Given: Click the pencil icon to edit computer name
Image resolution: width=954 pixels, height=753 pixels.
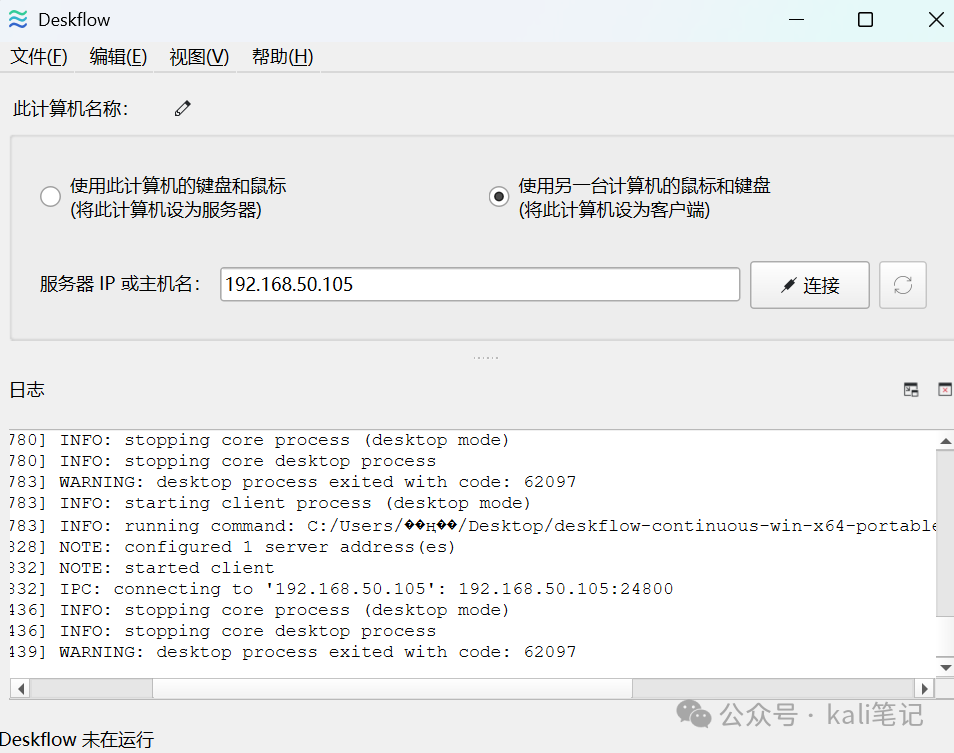Looking at the screenshot, I should click(x=182, y=107).
